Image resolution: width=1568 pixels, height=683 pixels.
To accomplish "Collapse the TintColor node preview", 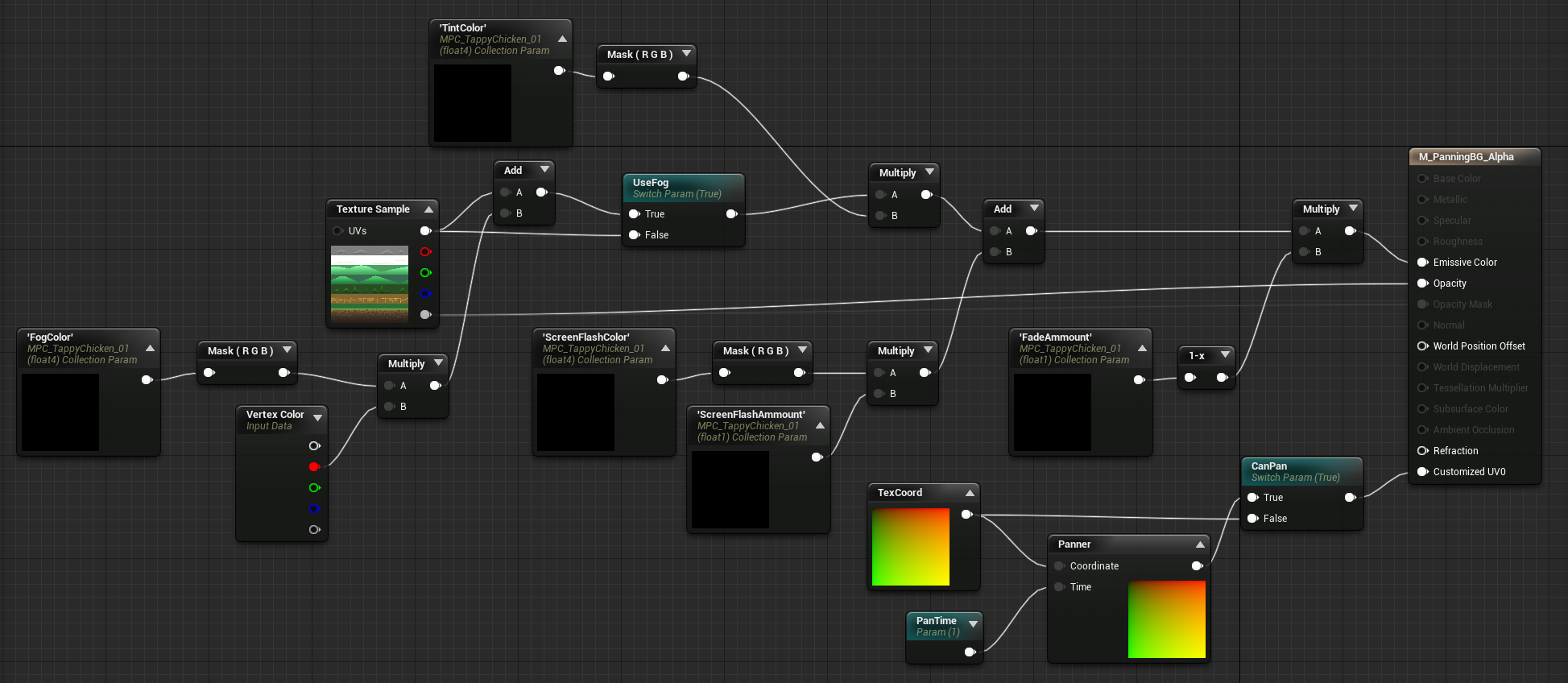I will coord(562,39).
